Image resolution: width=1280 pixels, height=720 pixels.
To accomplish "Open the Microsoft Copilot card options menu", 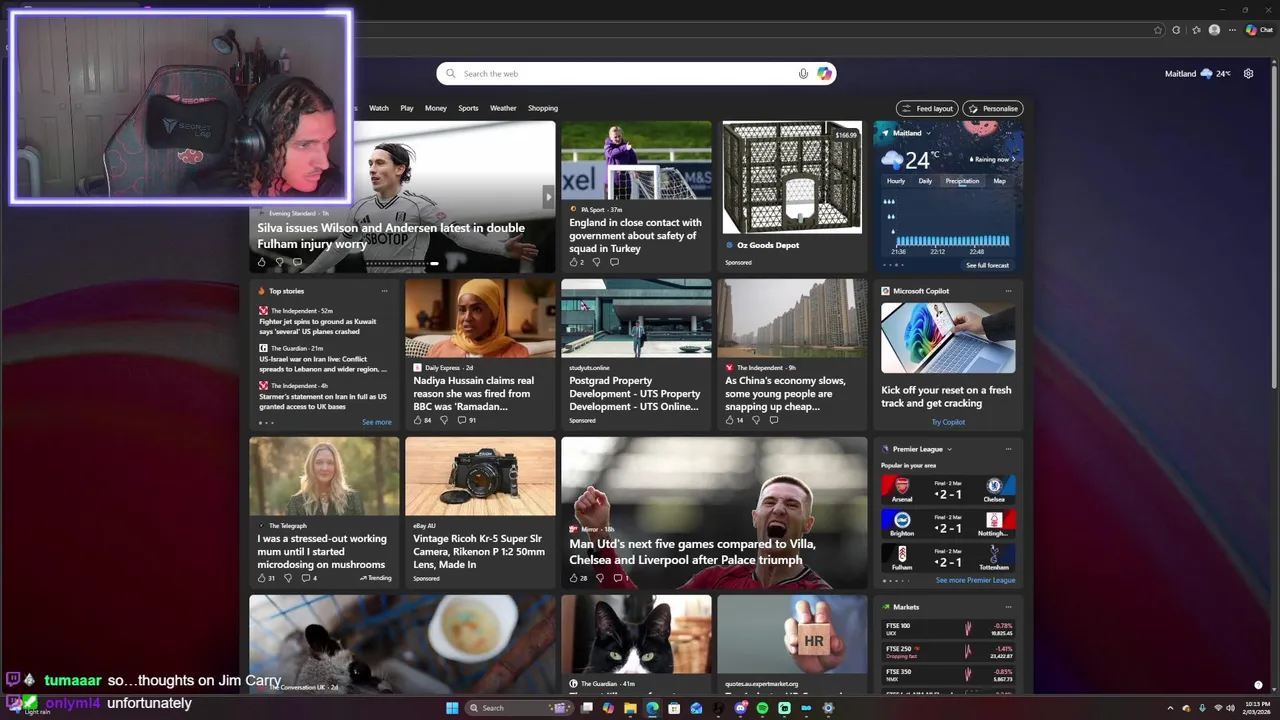I will click(1008, 291).
